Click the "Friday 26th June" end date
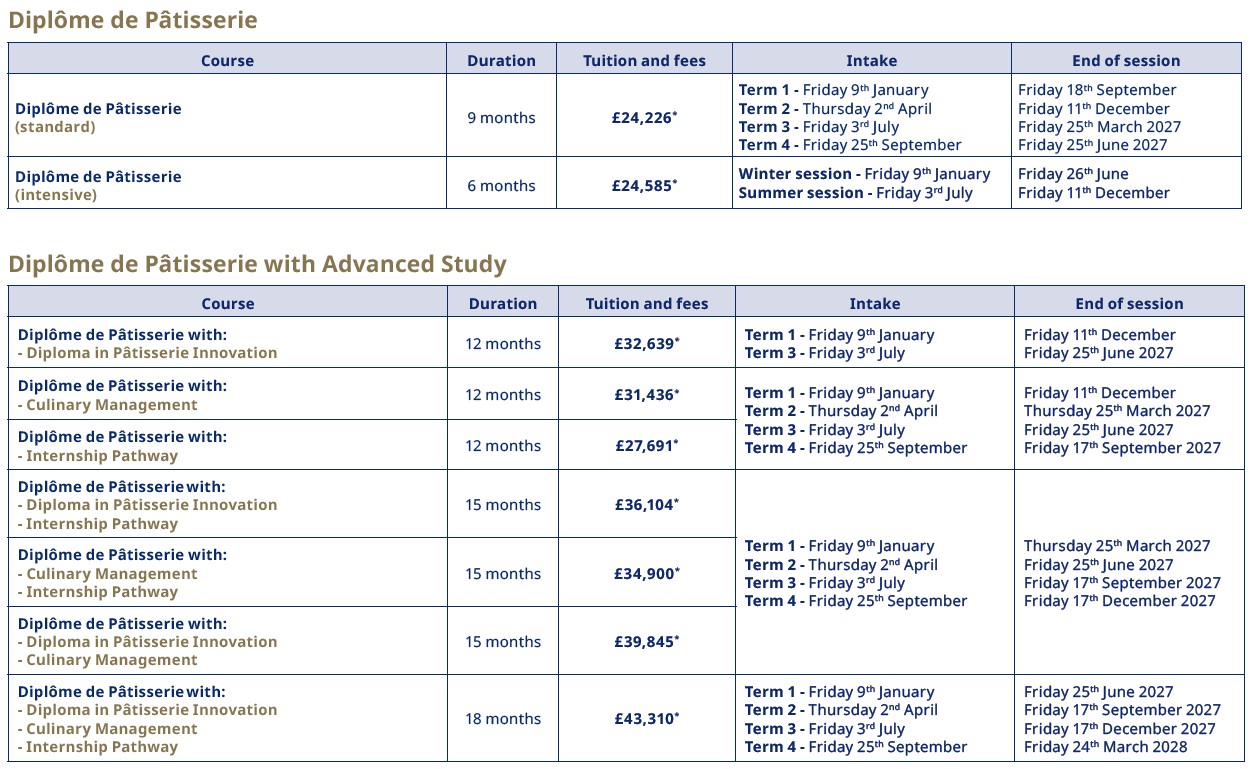The image size is (1251, 769). tap(1073, 174)
